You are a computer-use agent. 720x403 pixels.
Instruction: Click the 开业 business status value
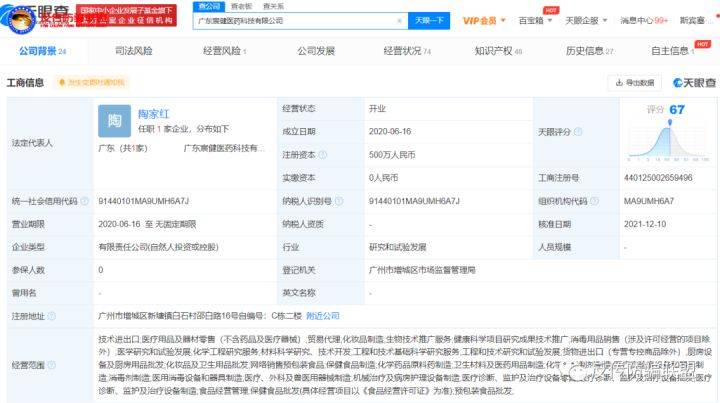377,108
